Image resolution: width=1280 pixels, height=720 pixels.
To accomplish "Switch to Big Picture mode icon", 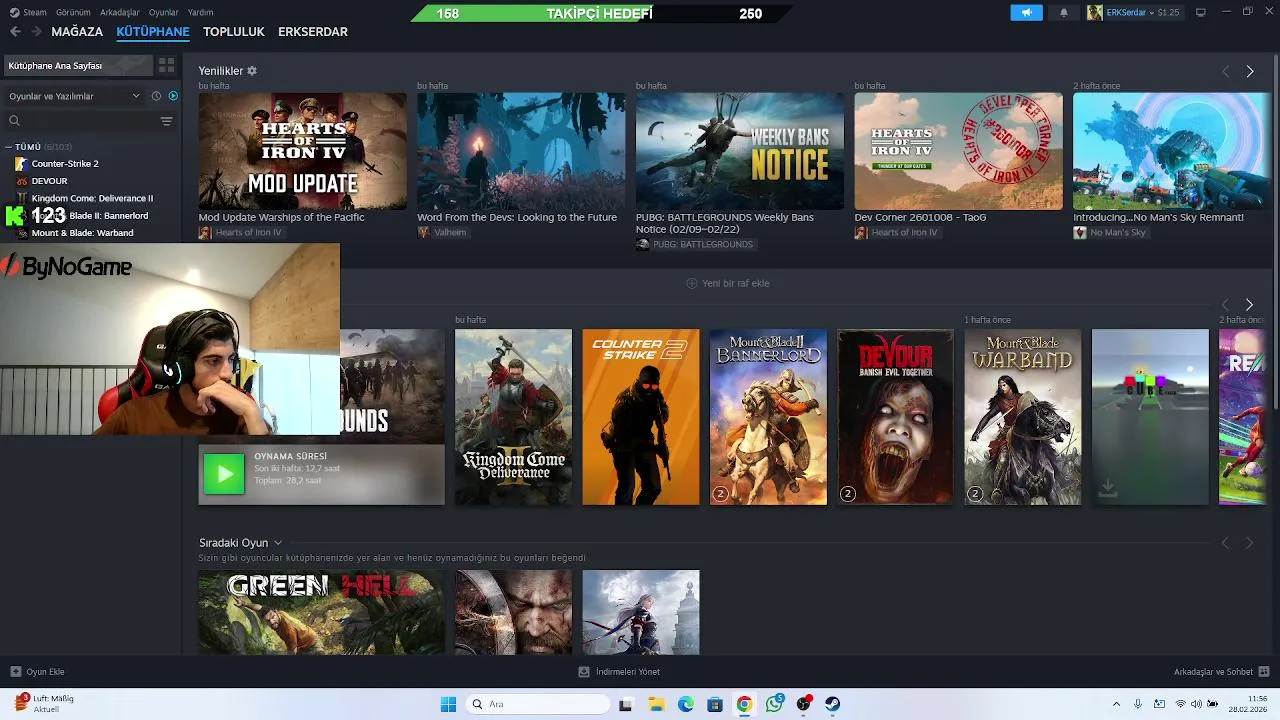I will tap(1201, 12).
